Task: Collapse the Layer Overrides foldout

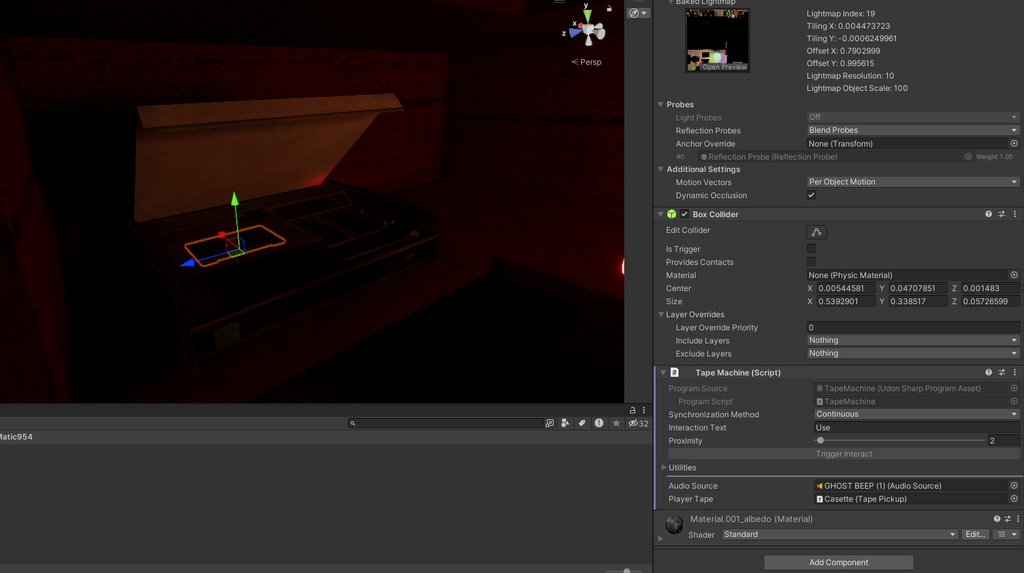Action: 660,314
